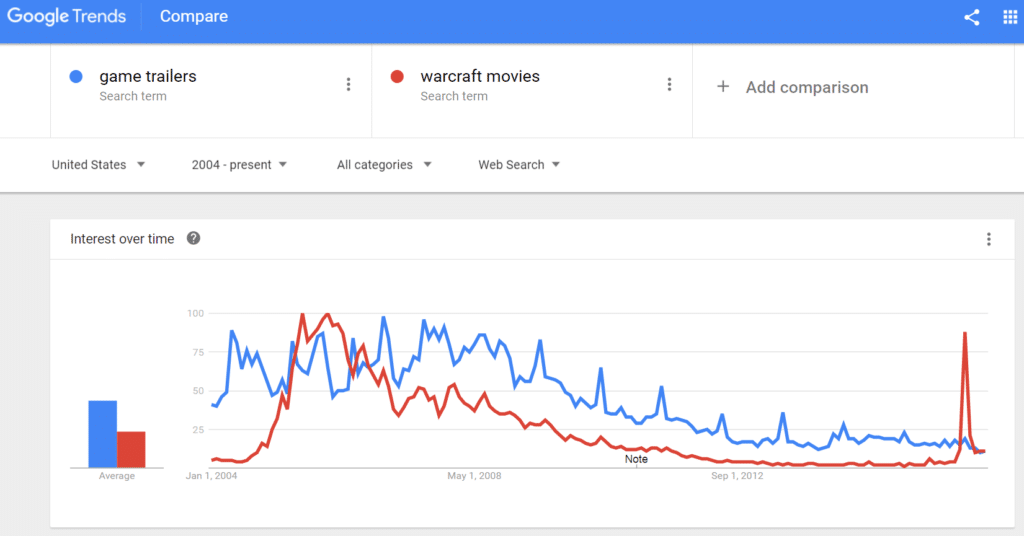Viewport: 1024px width, 536px height.
Task: Expand the All categories dropdown
Action: 384,165
